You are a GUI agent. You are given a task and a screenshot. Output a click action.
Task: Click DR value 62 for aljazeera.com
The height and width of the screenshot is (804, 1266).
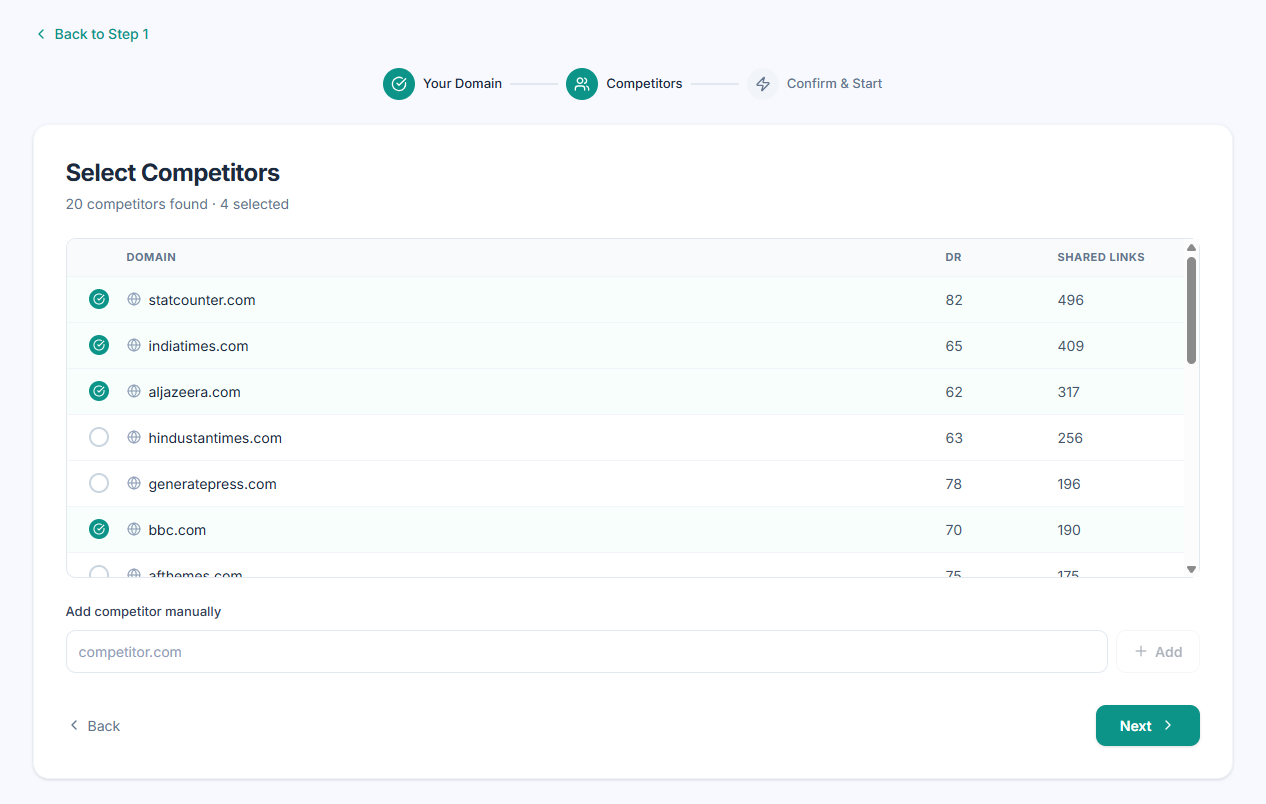pos(954,392)
